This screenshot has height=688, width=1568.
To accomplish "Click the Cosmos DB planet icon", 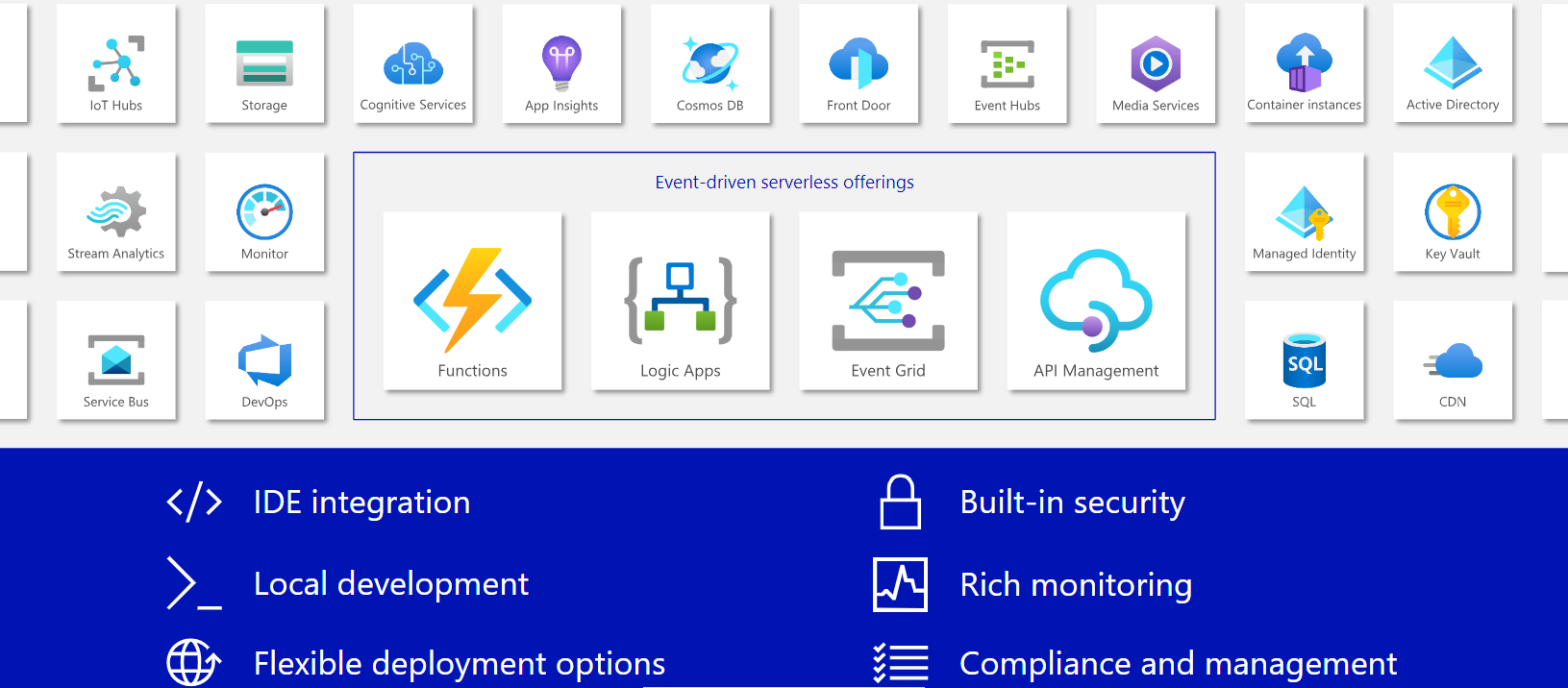I will tap(709, 63).
